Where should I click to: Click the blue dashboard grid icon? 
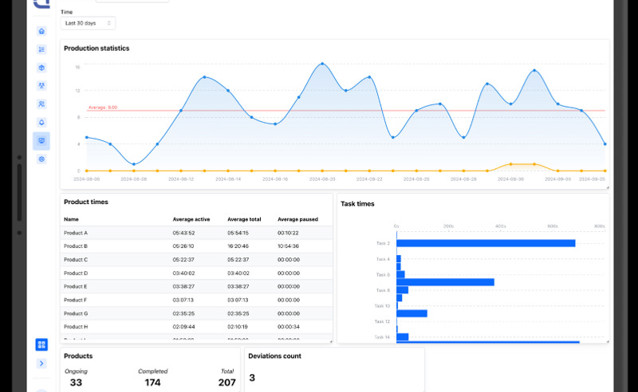click(x=42, y=345)
